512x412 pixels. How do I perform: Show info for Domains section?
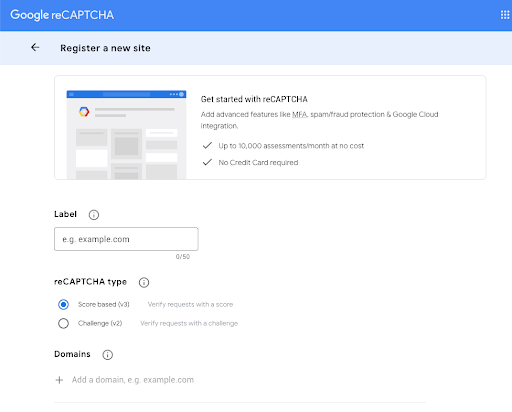tap(107, 355)
